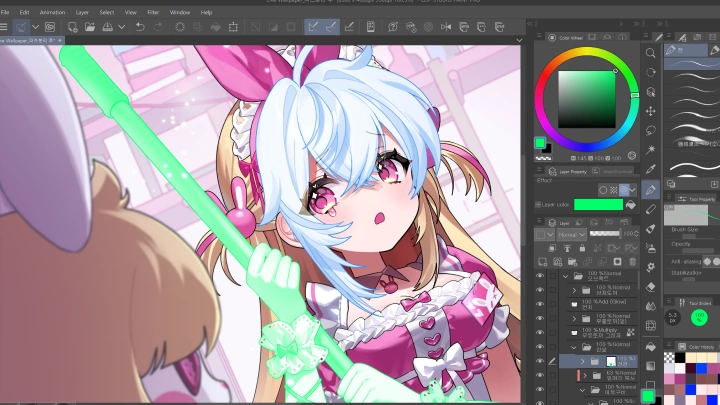Click the Redo arrow
Viewport: 720px width, 405px height.
(x=158, y=27)
